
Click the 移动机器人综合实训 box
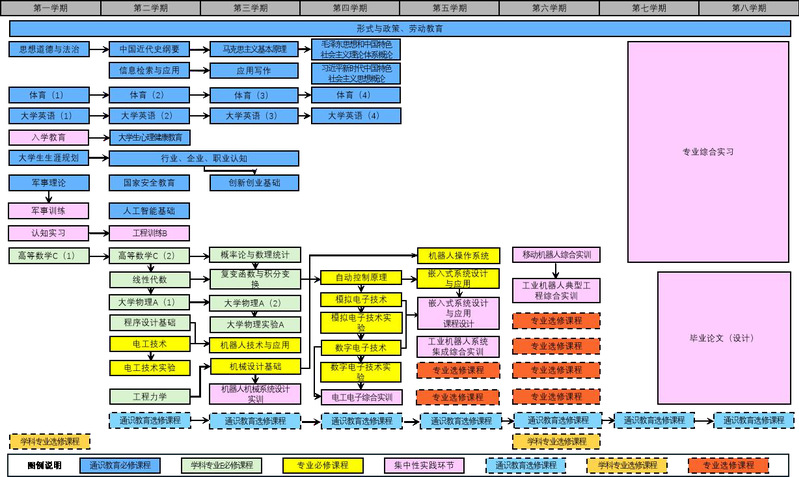point(557,255)
